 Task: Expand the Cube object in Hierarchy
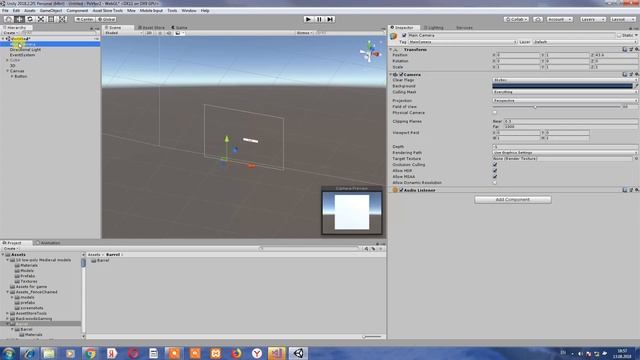pyautogui.click(x=7, y=60)
